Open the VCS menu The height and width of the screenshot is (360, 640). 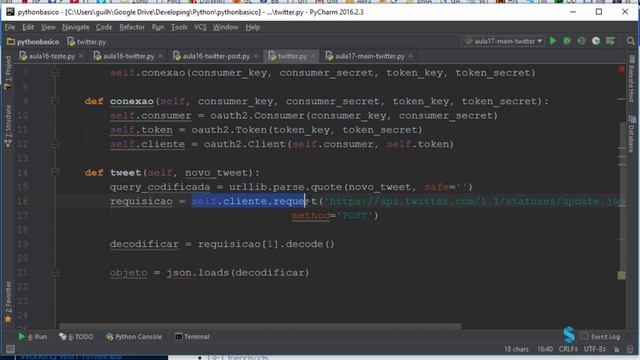click(x=200, y=27)
